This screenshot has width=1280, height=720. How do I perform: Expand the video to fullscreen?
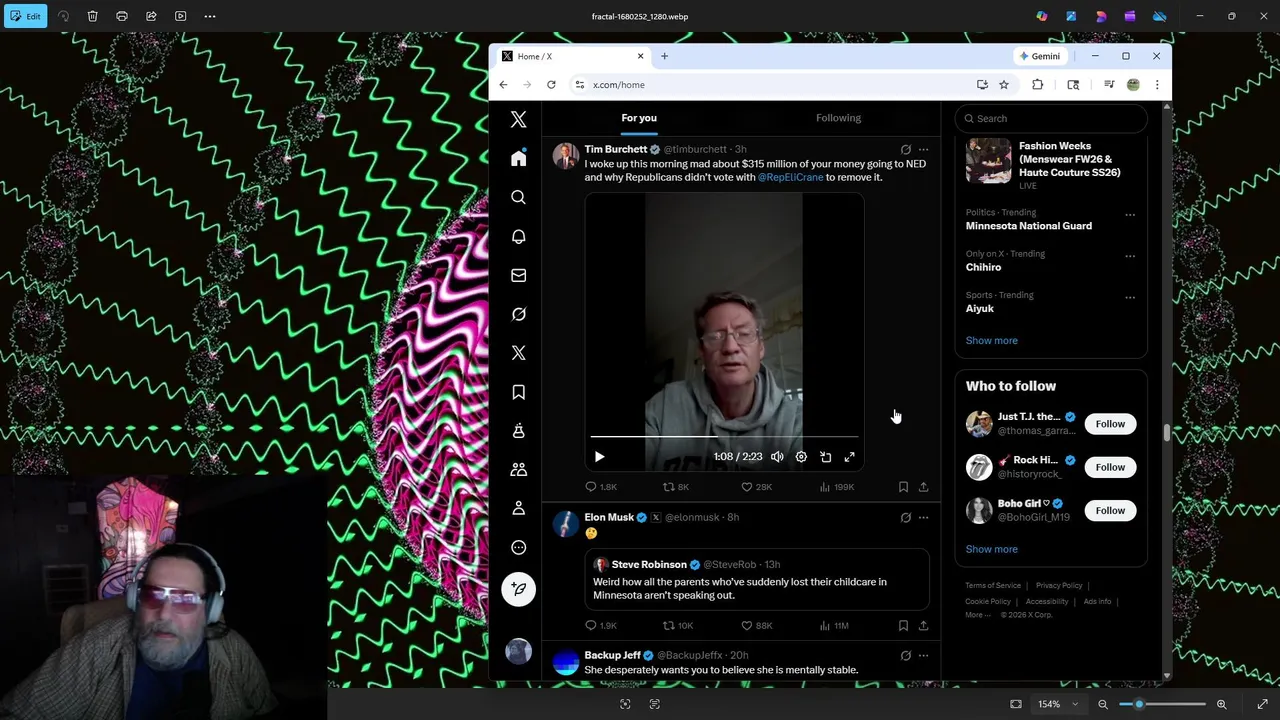[x=849, y=457]
